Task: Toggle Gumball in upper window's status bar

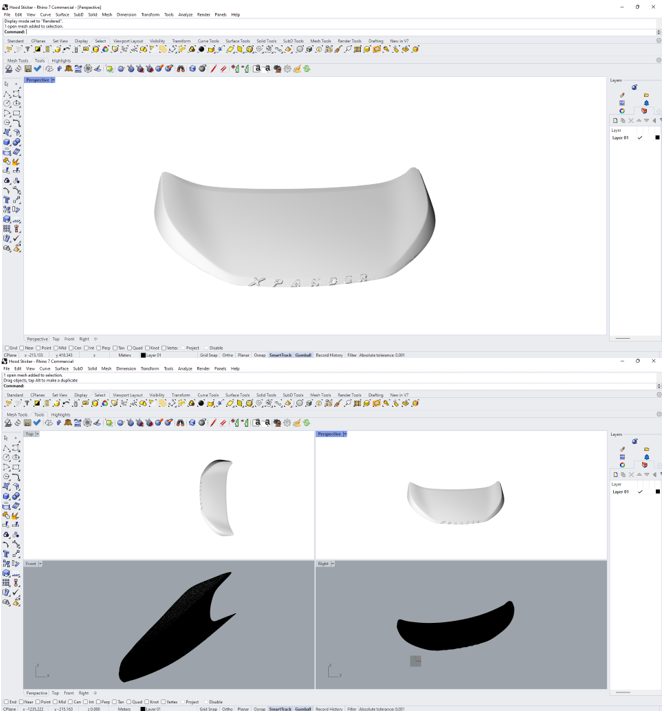Action: click(x=303, y=355)
